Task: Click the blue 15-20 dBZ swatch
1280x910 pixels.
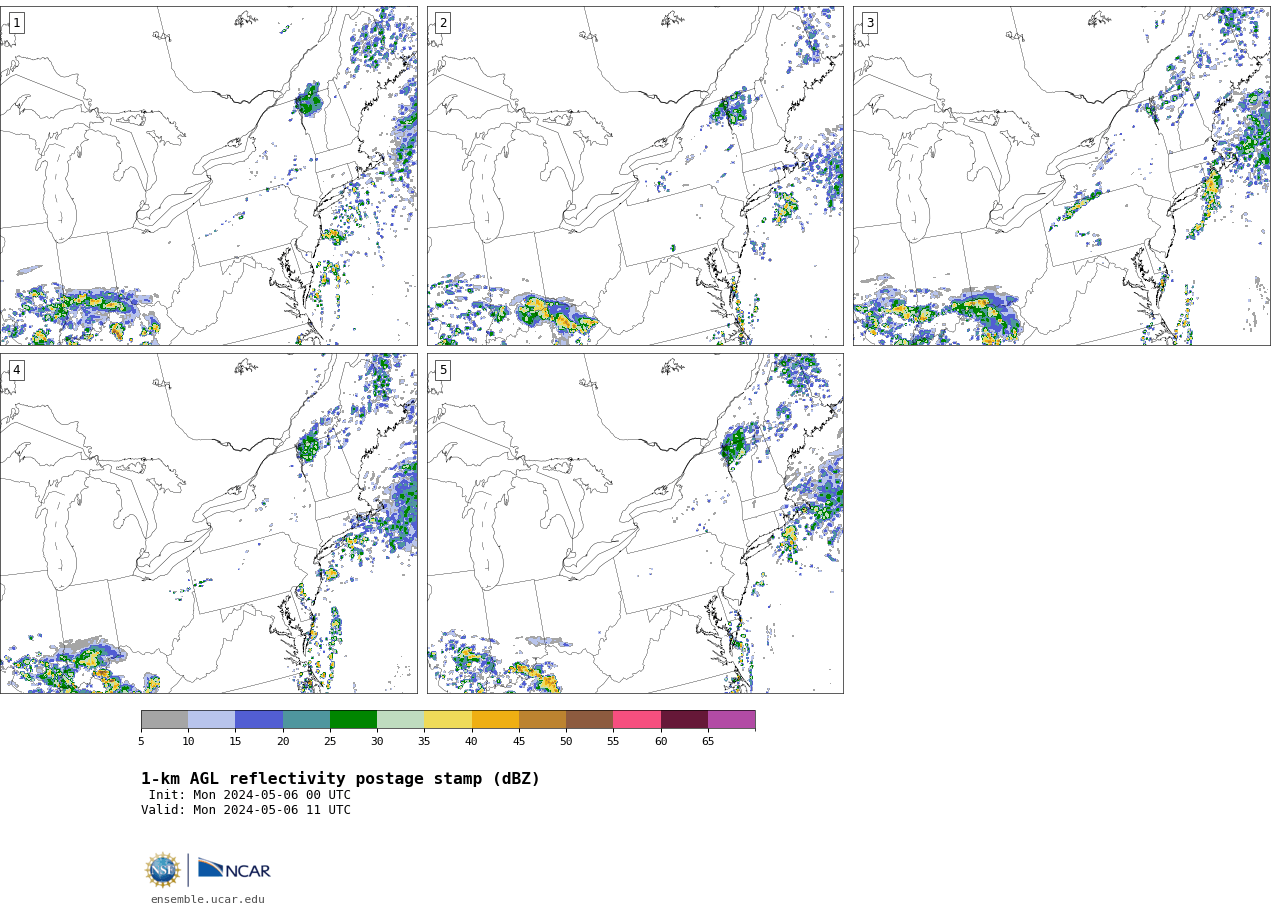Action: (x=259, y=720)
